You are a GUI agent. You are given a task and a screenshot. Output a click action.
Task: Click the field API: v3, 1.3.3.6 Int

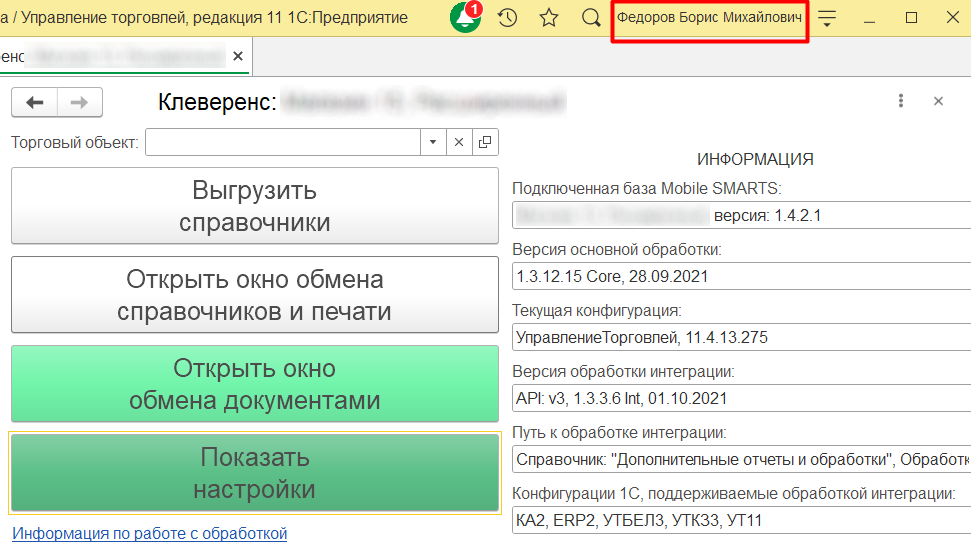[x=741, y=398]
